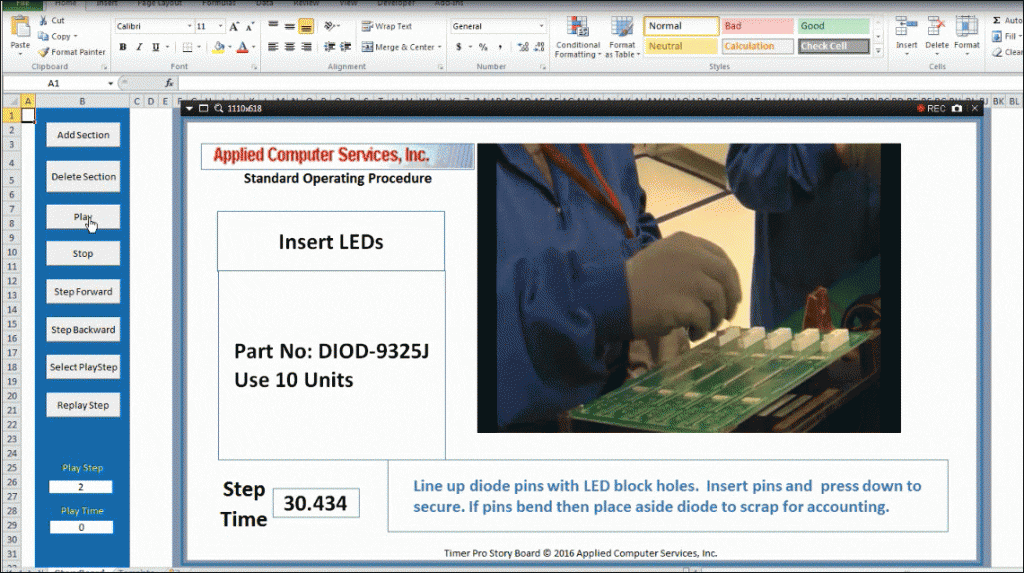Click the REC indicator on overlay
The height and width of the screenshot is (573, 1024).
(x=931, y=108)
